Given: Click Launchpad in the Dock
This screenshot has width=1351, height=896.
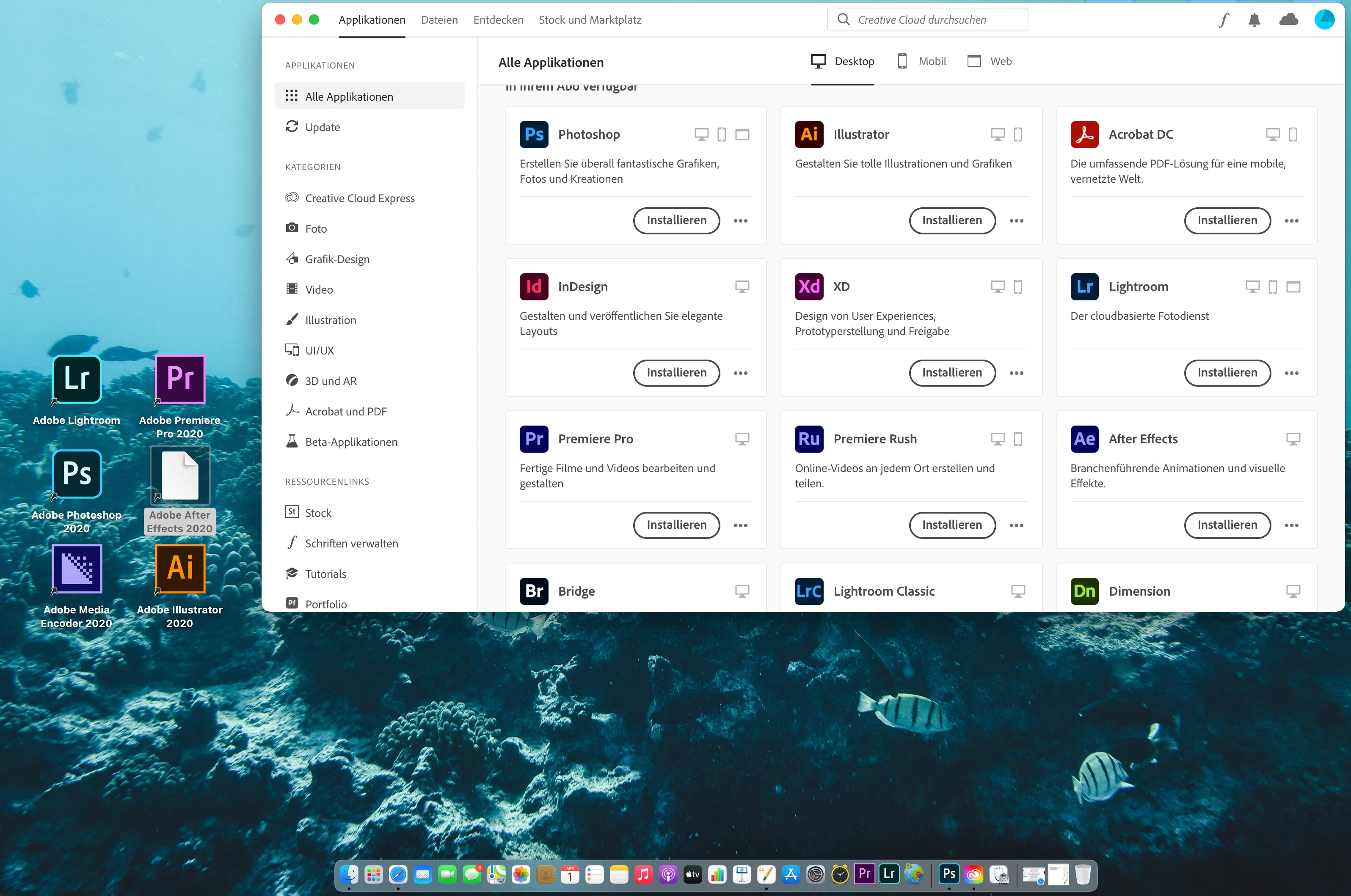Looking at the screenshot, I should coord(373,874).
